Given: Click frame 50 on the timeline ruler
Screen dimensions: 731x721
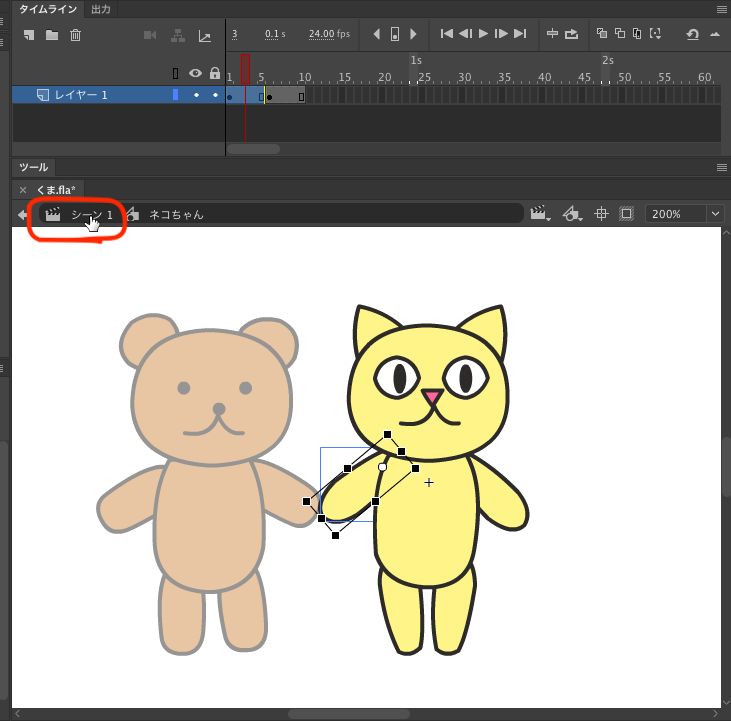Looking at the screenshot, I should point(624,77).
